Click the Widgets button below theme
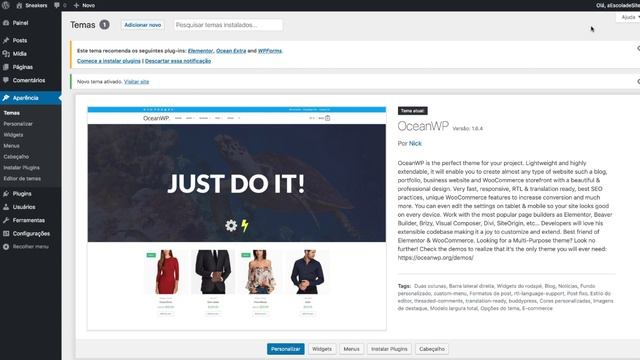The width and height of the screenshot is (640, 360). [x=322, y=349]
